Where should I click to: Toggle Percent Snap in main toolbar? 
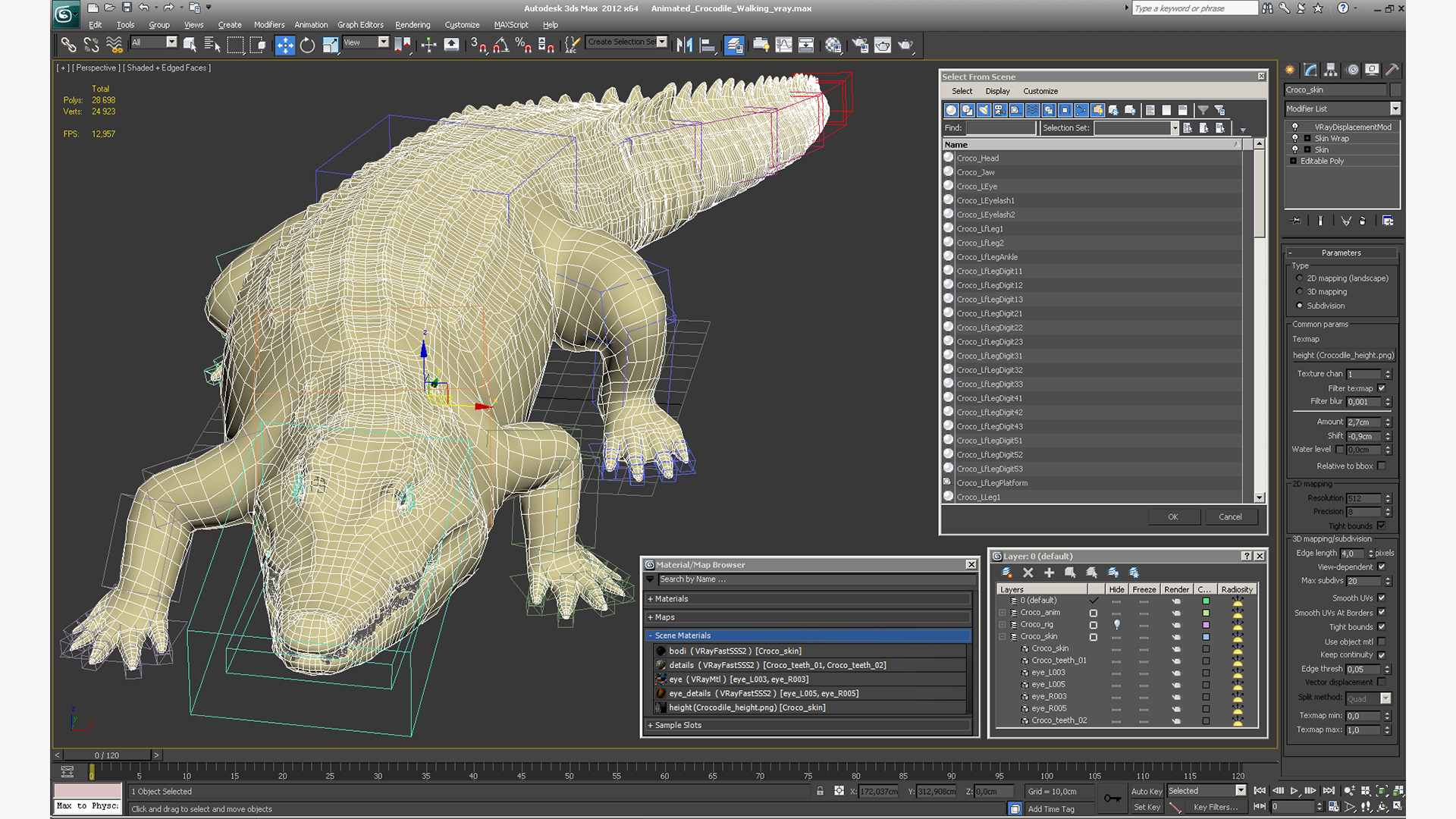click(523, 45)
